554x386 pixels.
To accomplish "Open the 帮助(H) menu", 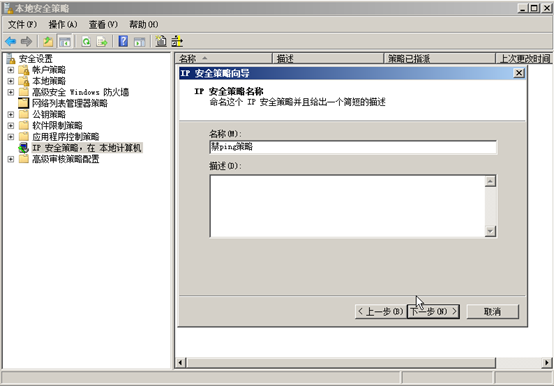I will (143, 24).
